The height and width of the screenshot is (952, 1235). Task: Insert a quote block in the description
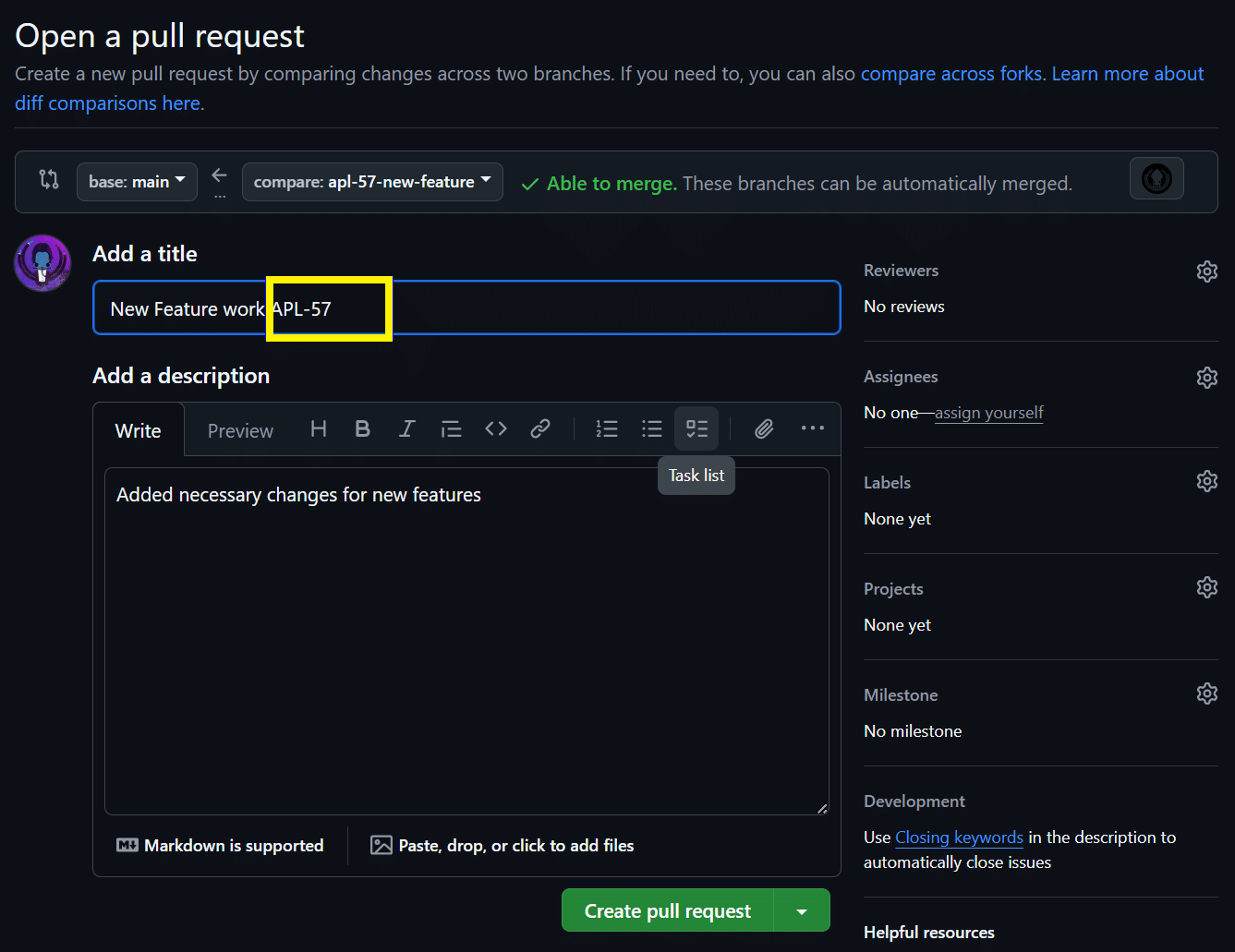coord(451,428)
